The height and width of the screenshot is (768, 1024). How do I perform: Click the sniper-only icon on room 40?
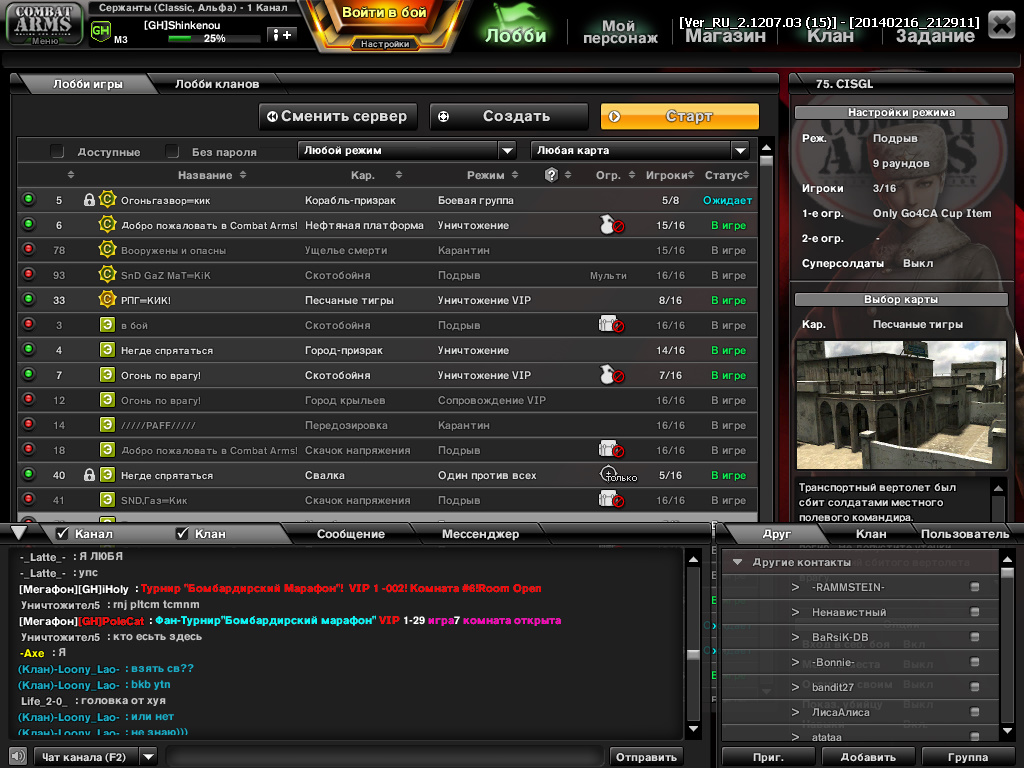click(x=617, y=475)
